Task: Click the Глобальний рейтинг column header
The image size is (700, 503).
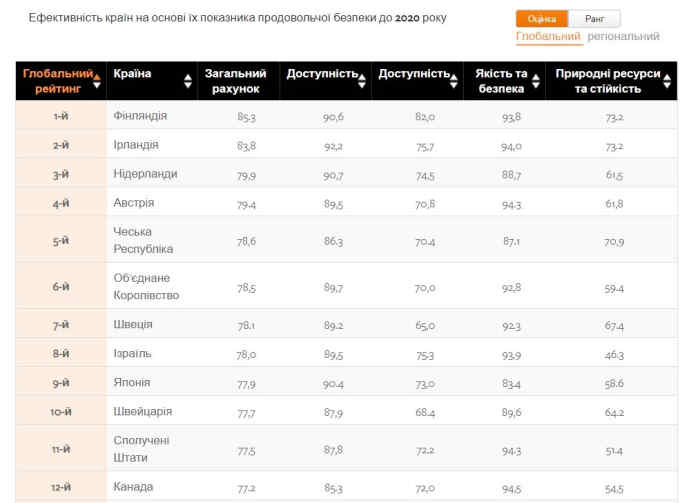Action: [x=57, y=81]
